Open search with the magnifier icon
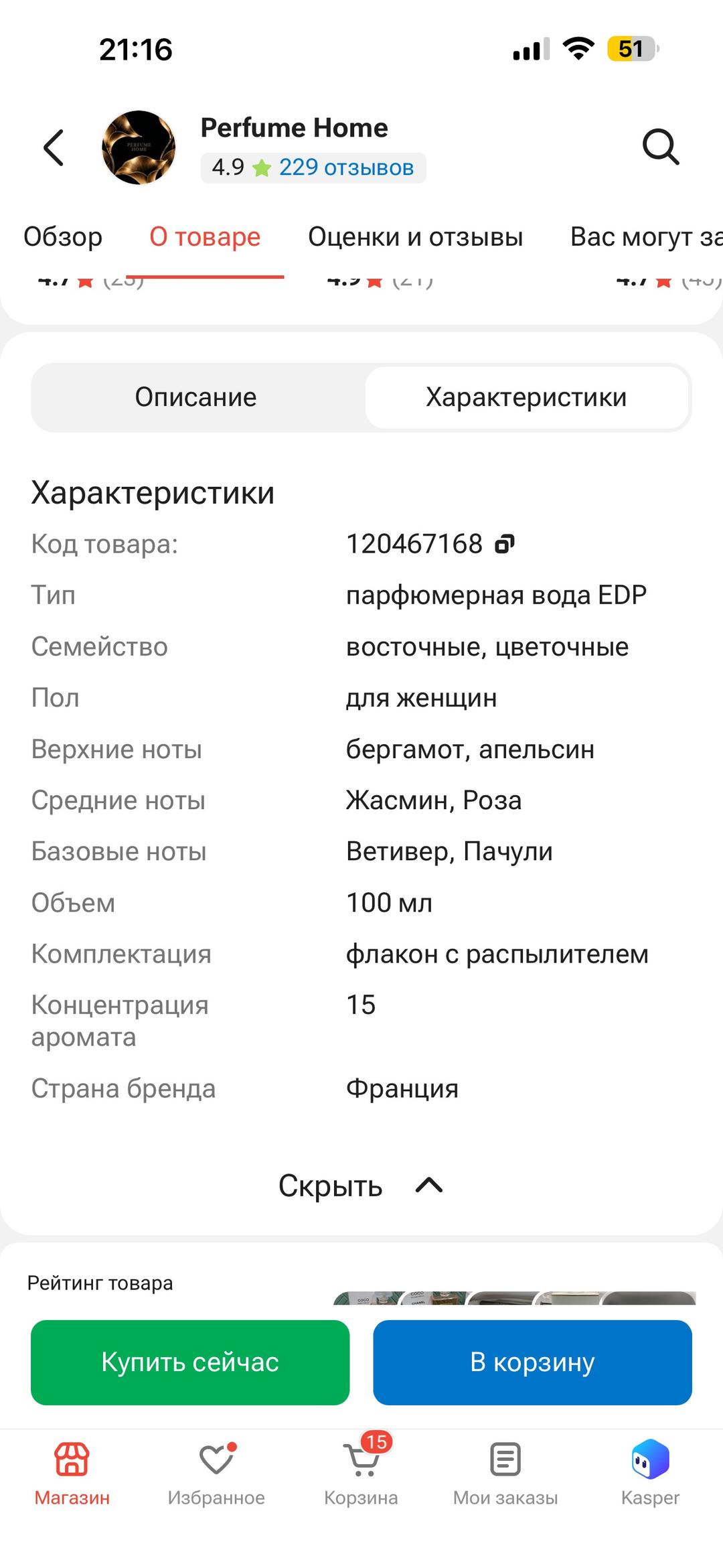 [661, 147]
